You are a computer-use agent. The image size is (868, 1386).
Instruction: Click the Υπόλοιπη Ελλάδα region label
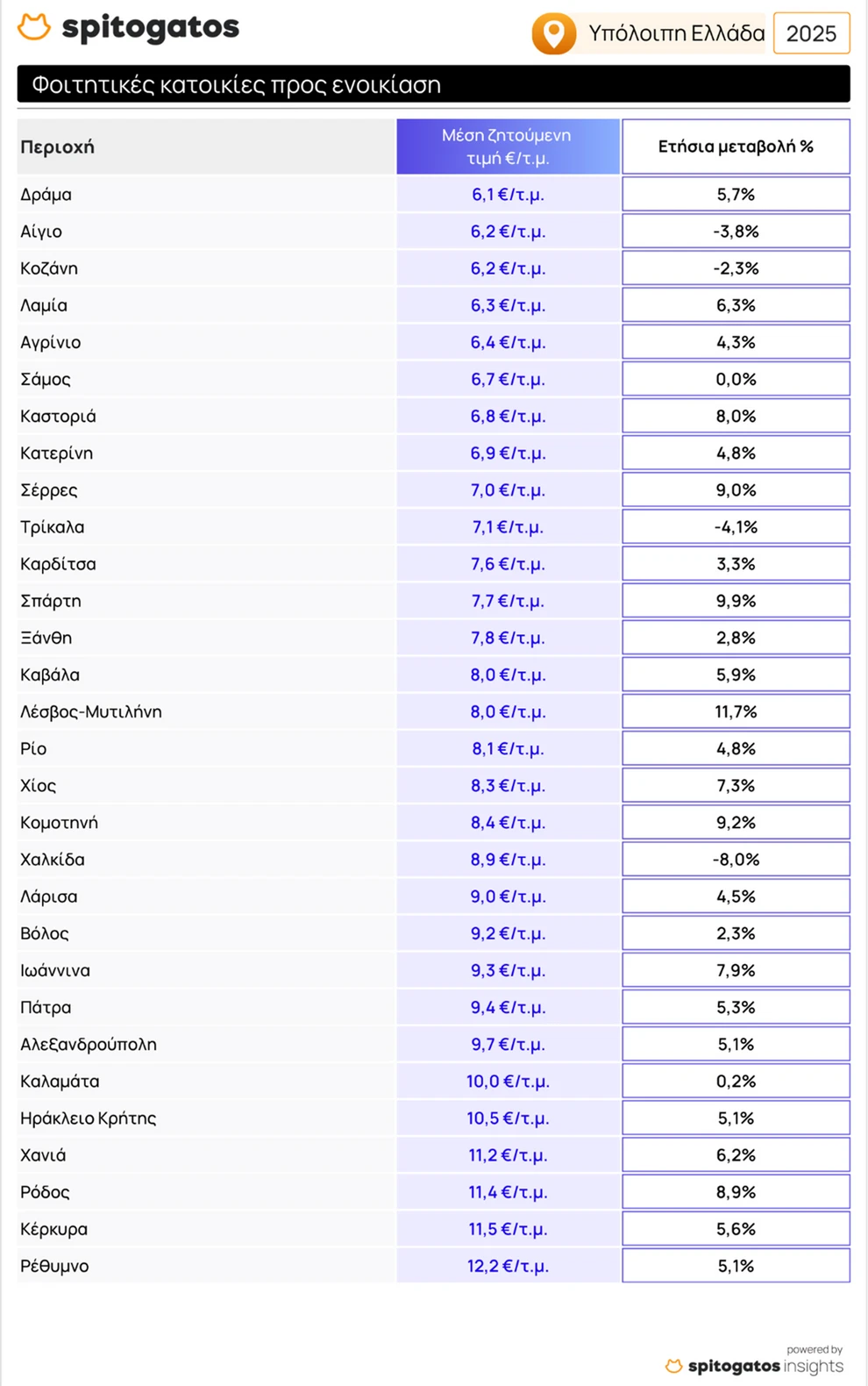pos(676,33)
